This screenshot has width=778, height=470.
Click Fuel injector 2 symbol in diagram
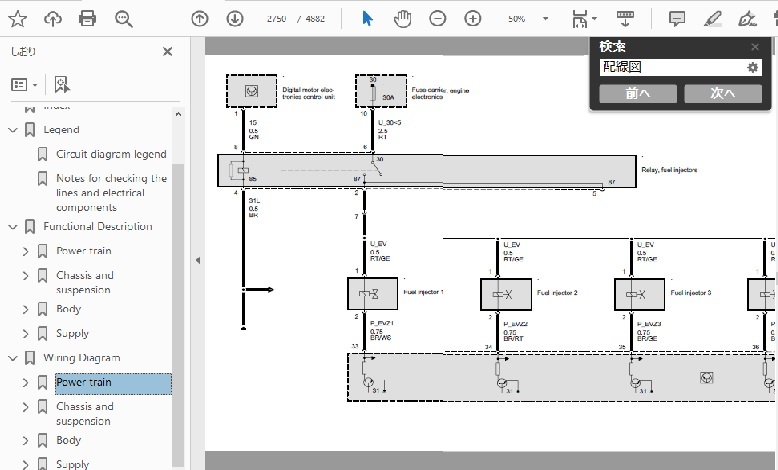pos(506,294)
